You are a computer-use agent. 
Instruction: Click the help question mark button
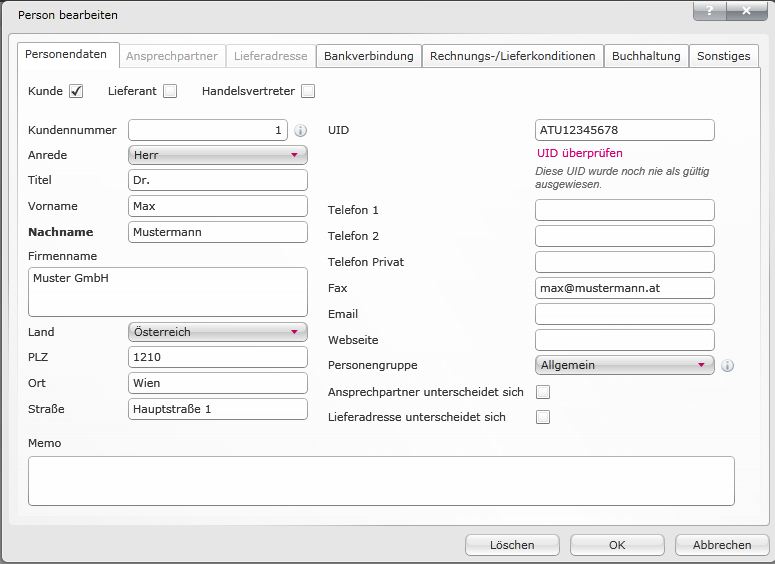click(710, 10)
